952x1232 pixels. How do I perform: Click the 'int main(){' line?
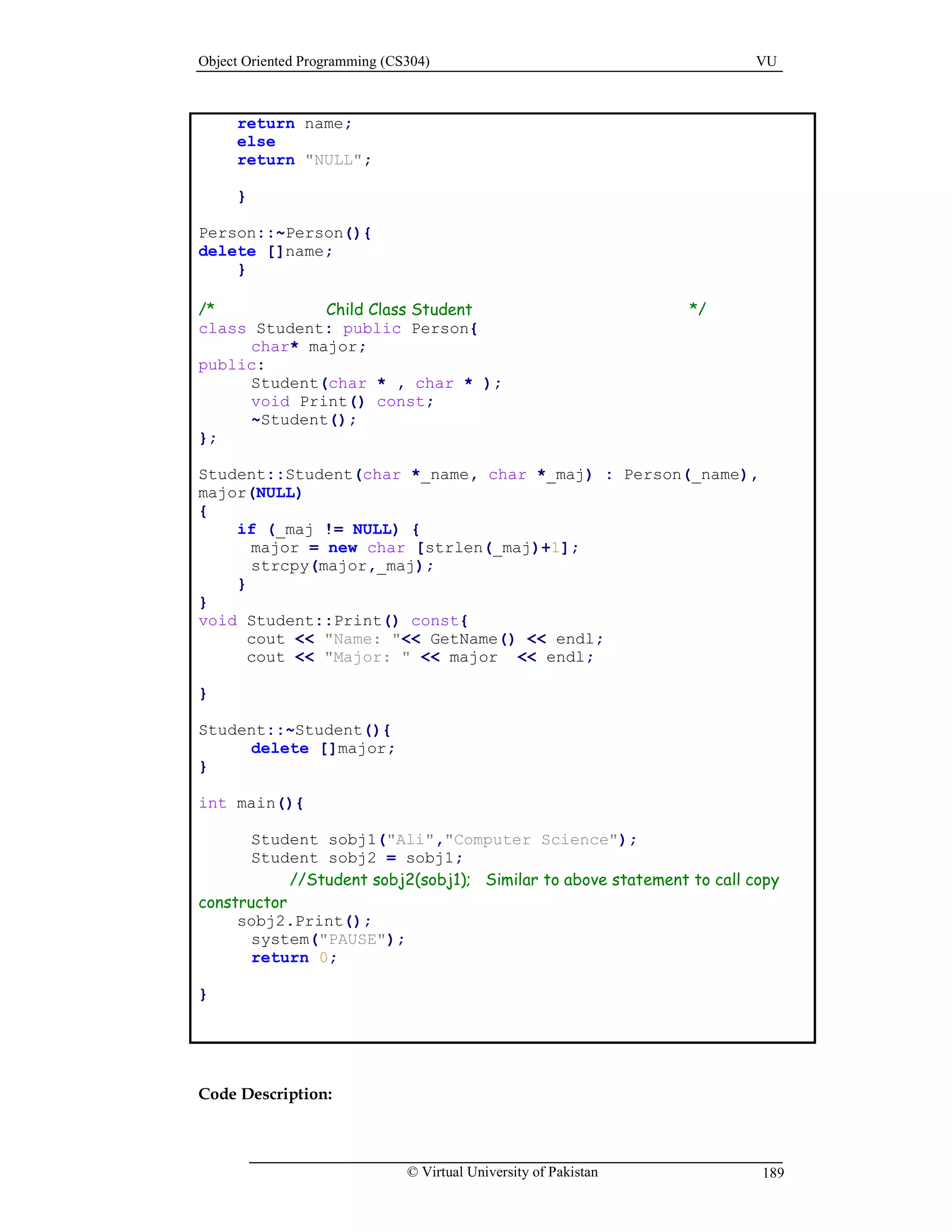click(x=251, y=803)
